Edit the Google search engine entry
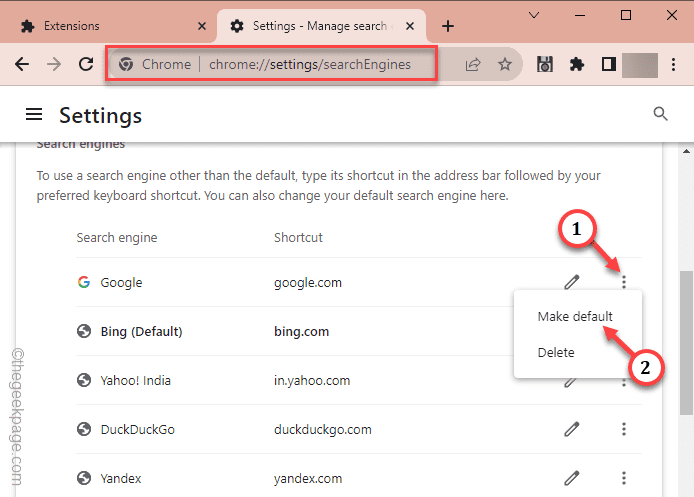 click(x=572, y=282)
